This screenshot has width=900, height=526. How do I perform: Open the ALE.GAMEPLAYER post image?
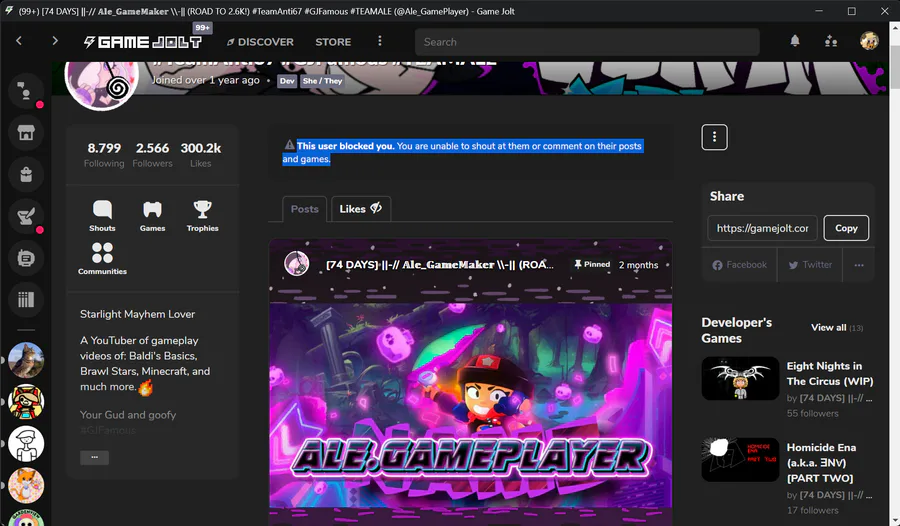coord(470,405)
